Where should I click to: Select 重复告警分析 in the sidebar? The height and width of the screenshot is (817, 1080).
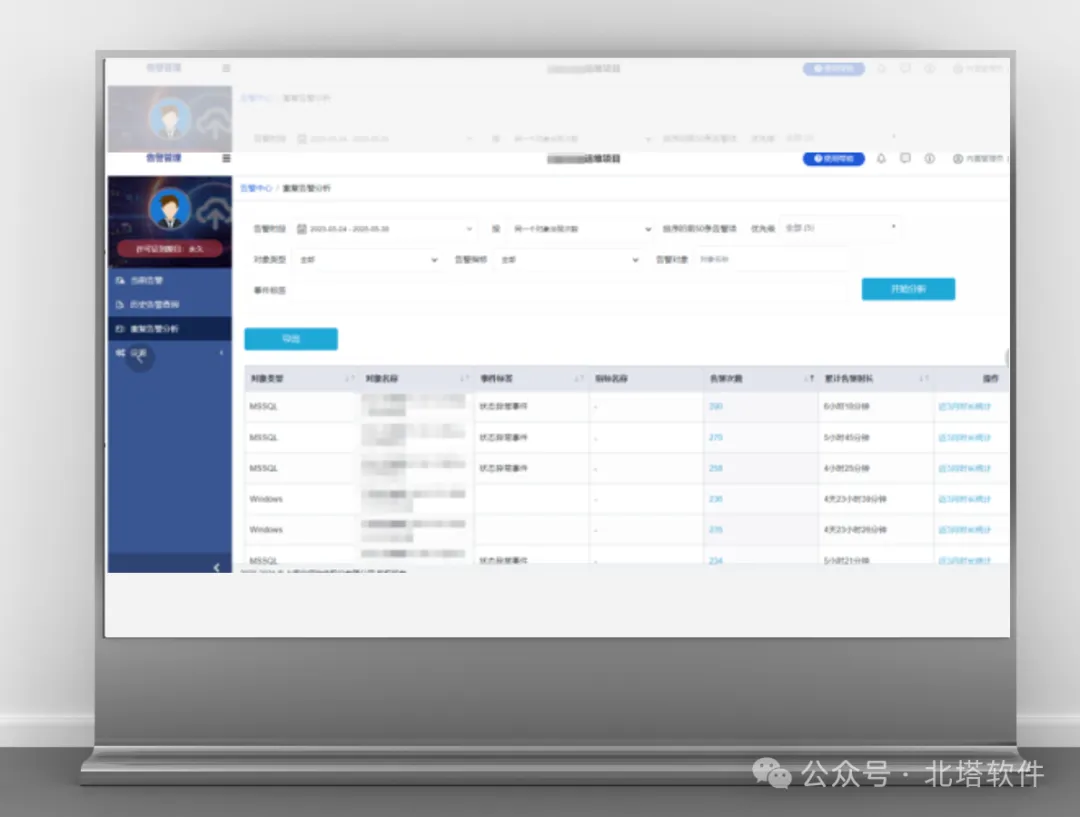169,329
